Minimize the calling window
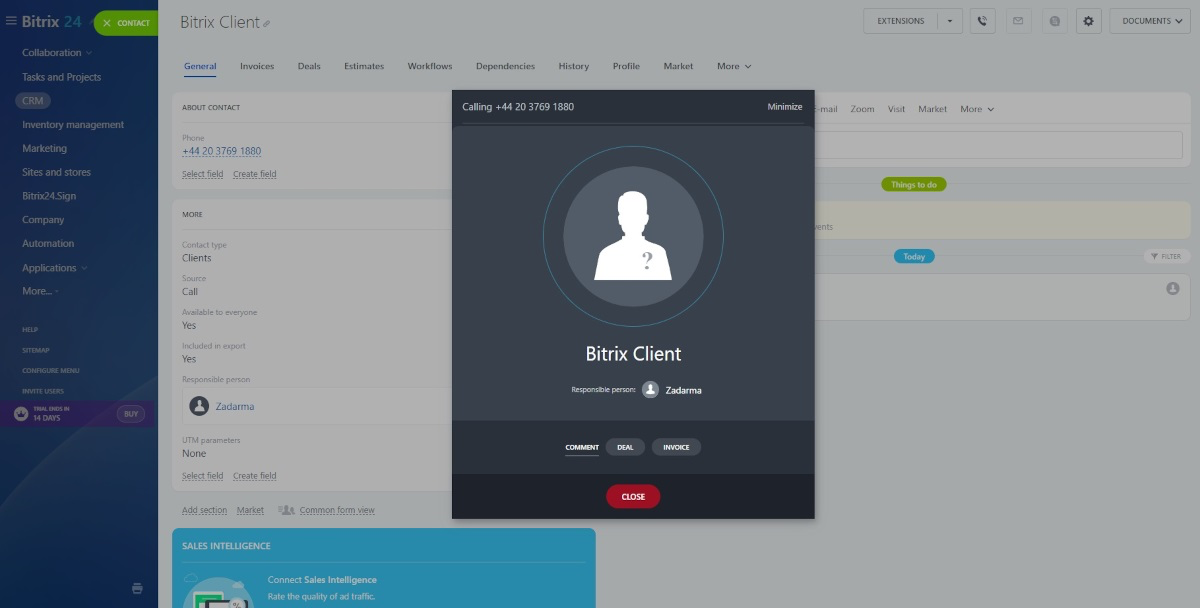The height and width of the screenshot is (608, 1200). pyautogui.click(x=784, y=107)
